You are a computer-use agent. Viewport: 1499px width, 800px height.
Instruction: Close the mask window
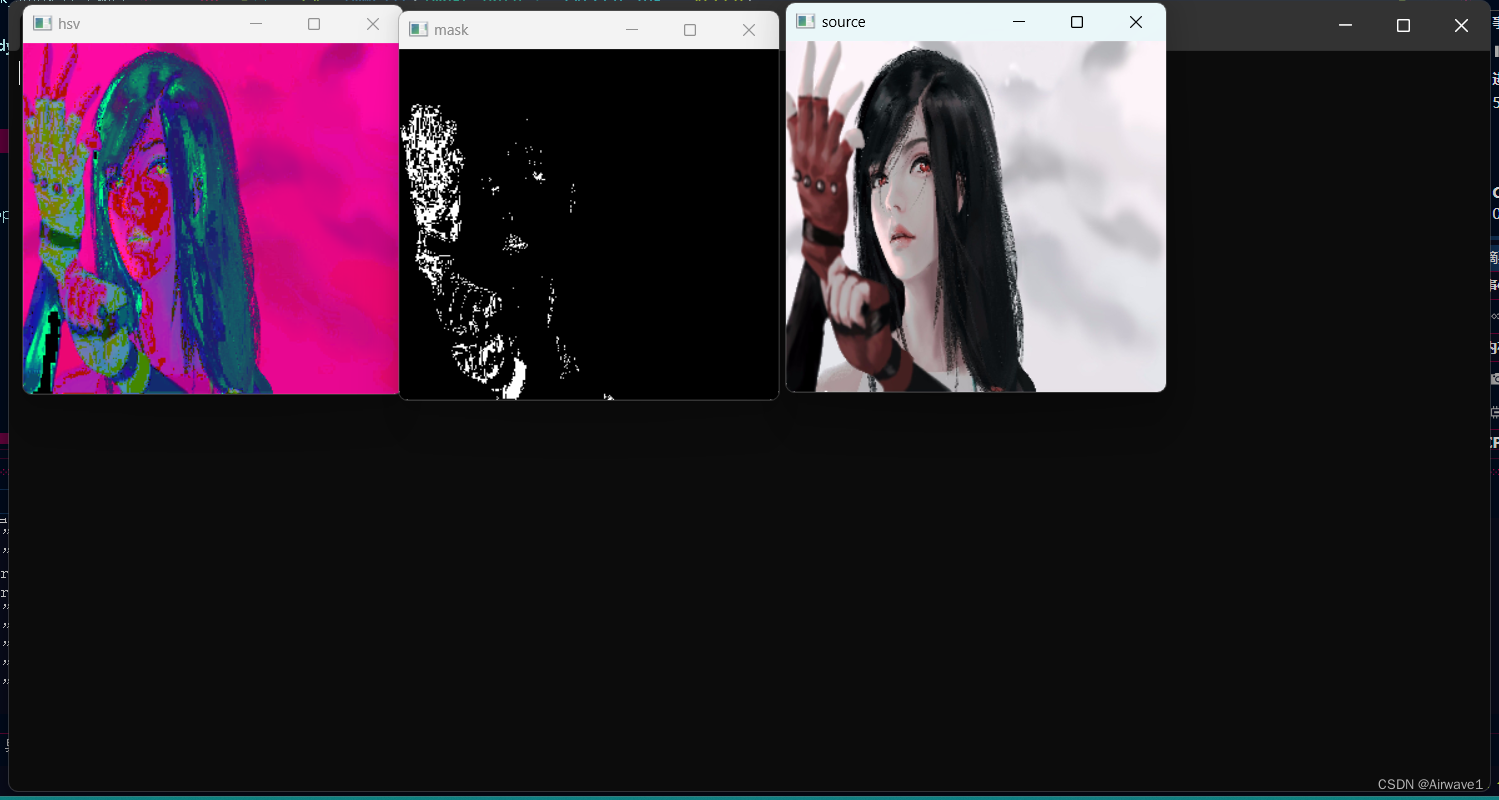point(749,30)
